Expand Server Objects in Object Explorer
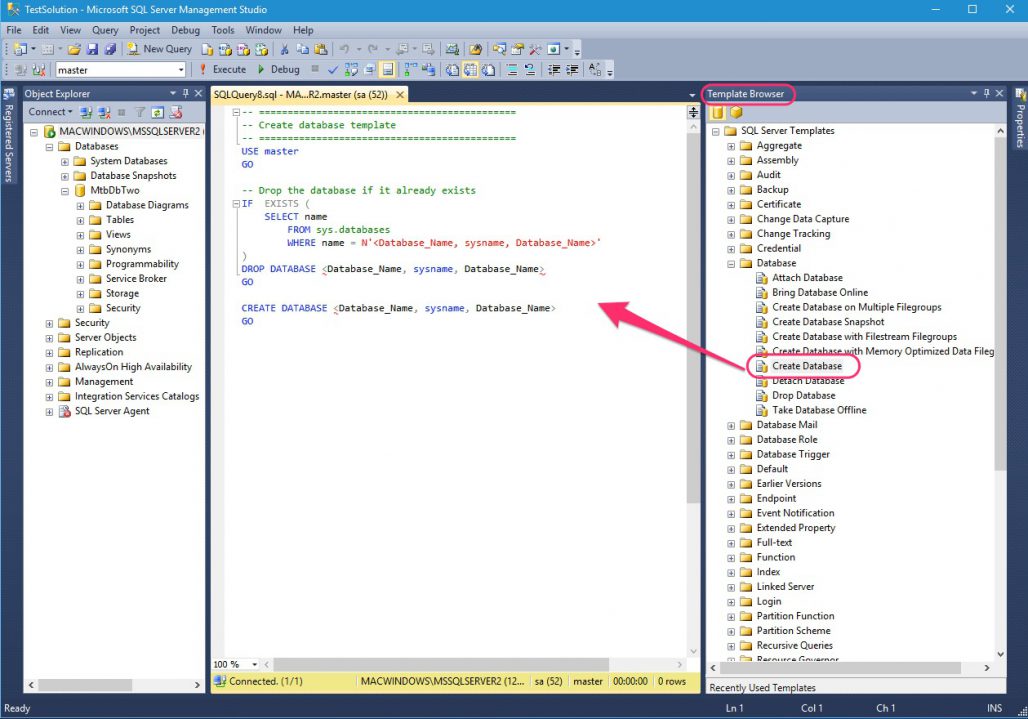Screen dimensions: 1028x719 pos(49,338)
